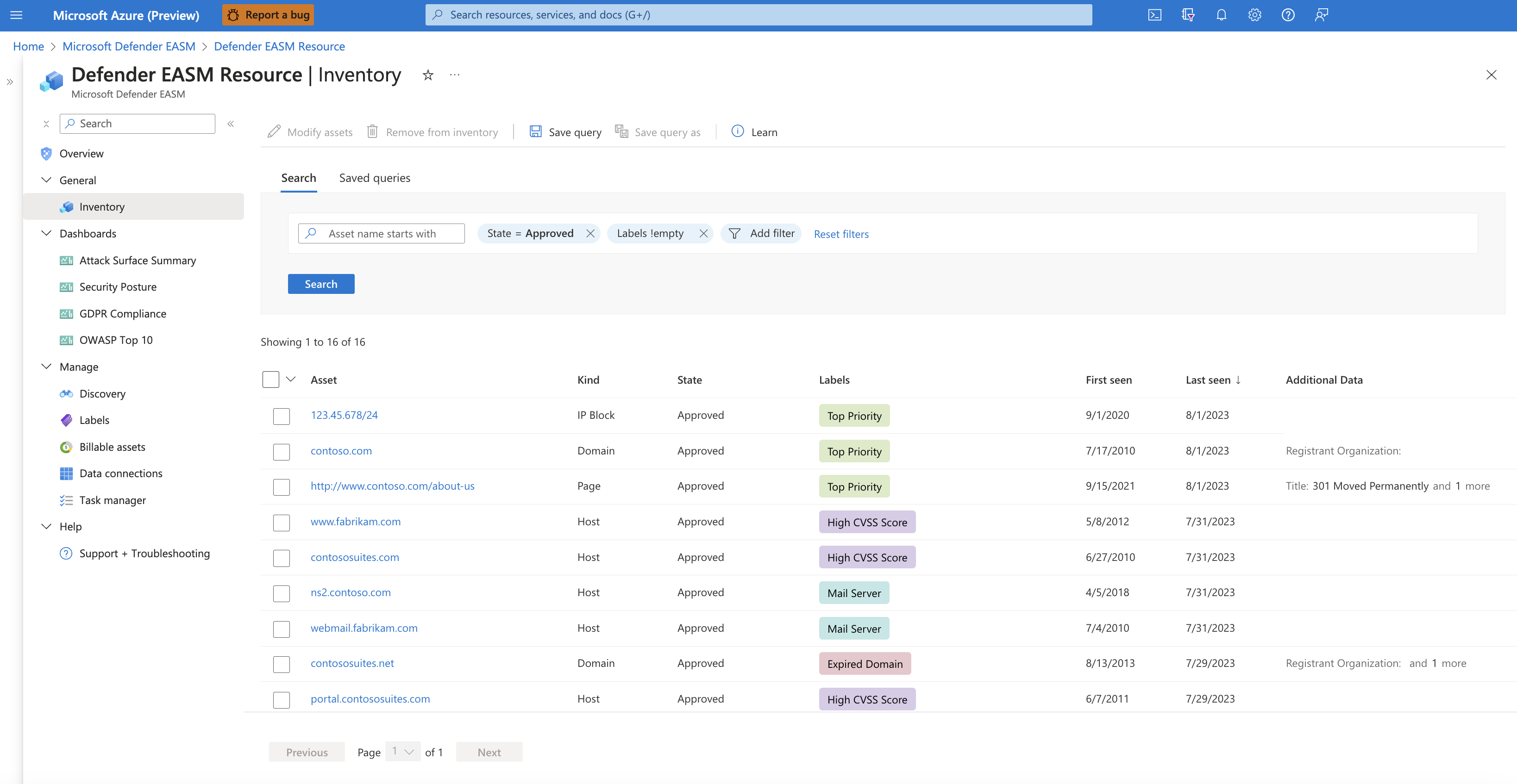Open the Labels management page
This screenshot has height=784, width=1517.
pyautogui.click(x=94, y=420)
